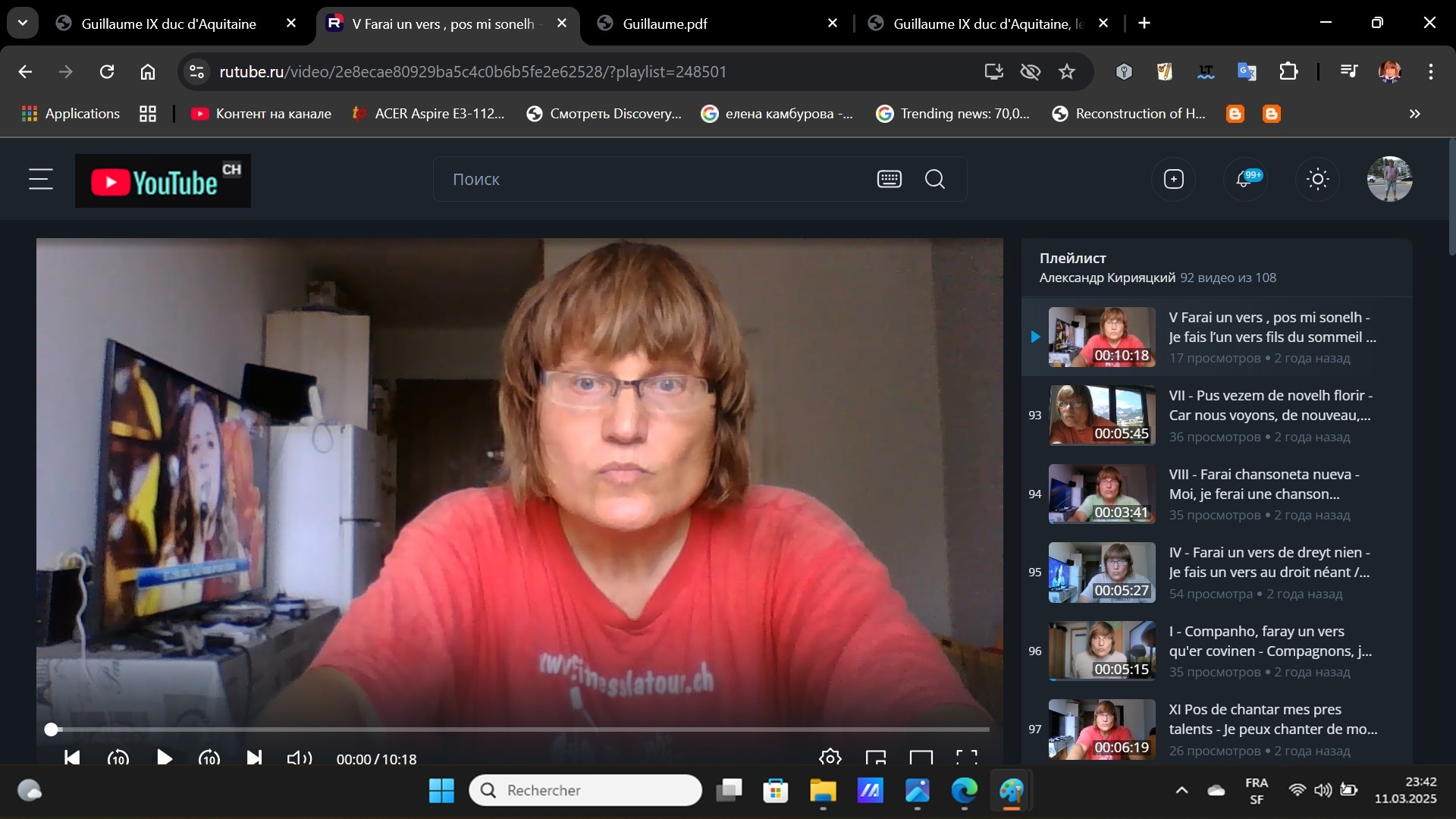Toggle the bookmark star for this page
1456x819 pixels.
pos(1067,72)
